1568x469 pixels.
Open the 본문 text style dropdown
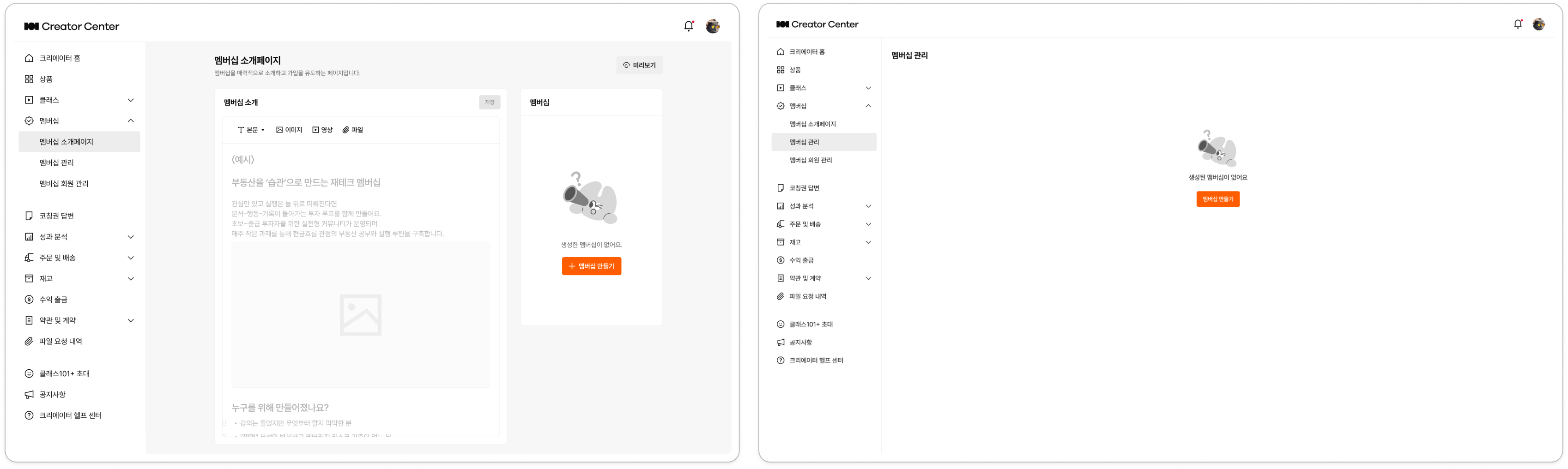tap(251, 130)
